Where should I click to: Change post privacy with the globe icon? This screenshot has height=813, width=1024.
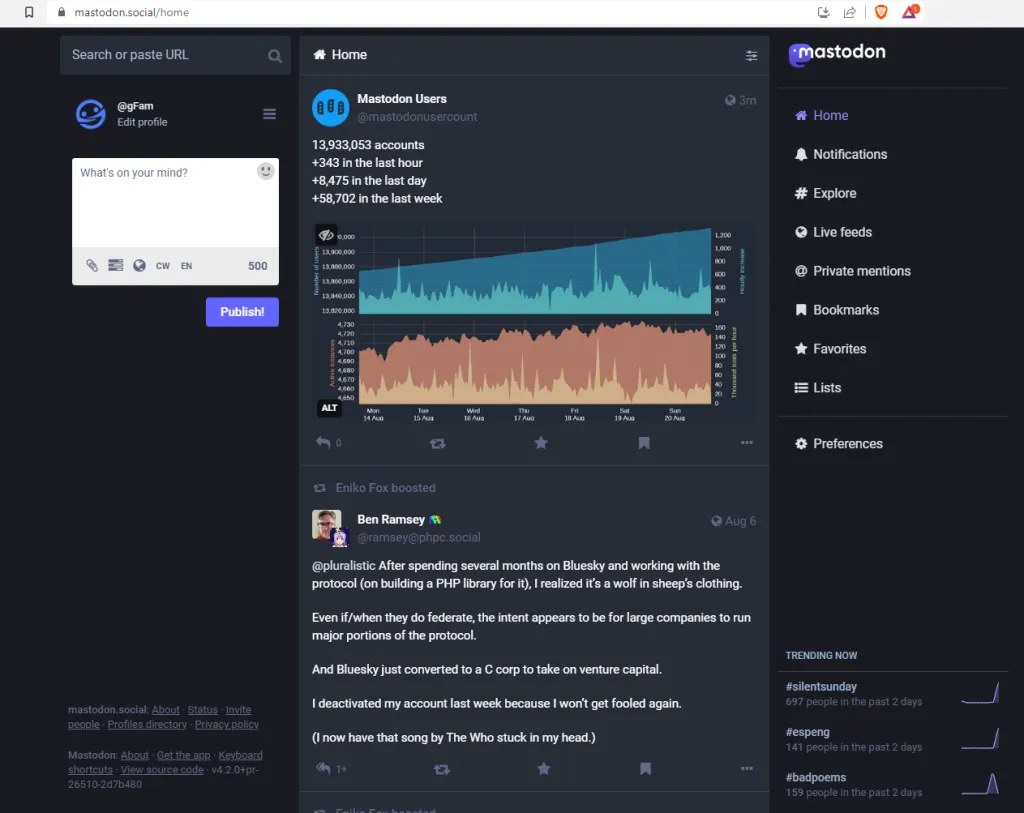tap(139, 265)
